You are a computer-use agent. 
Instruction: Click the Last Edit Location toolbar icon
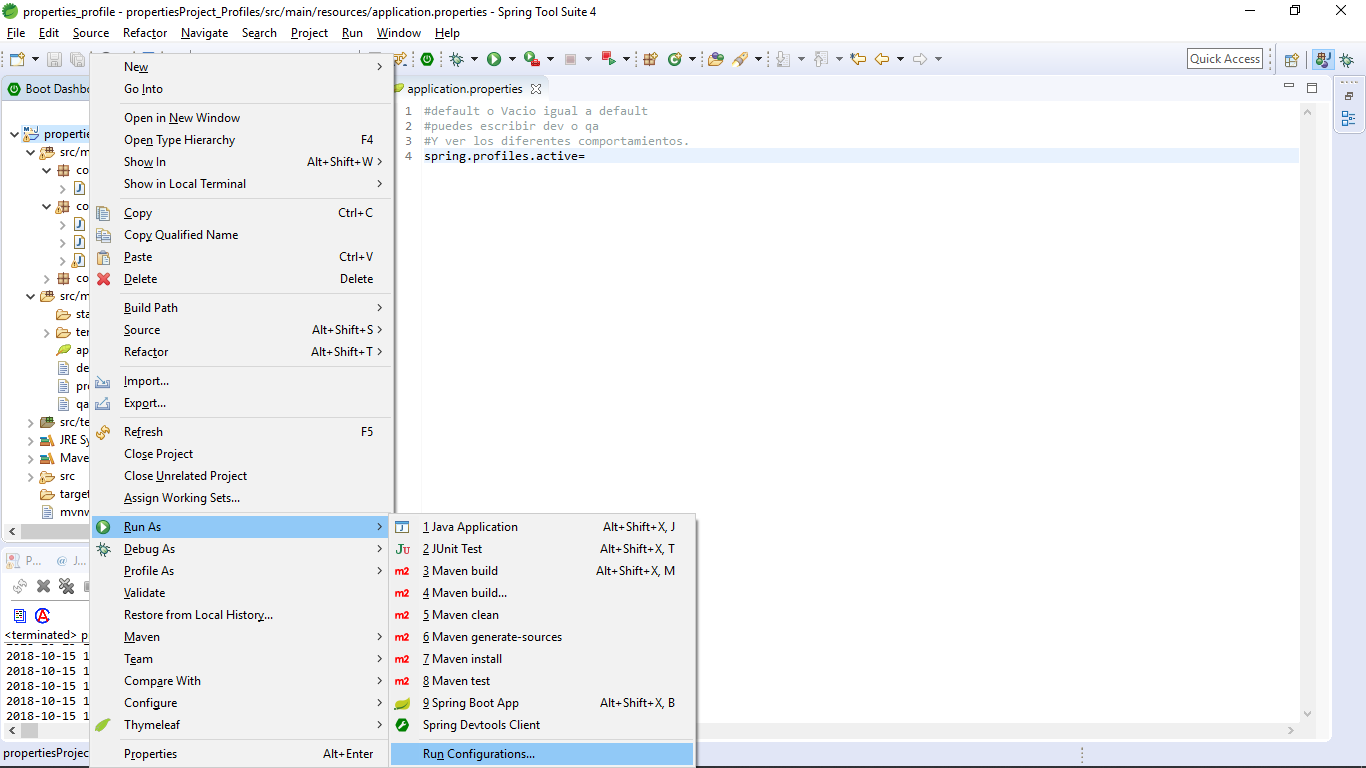point(858,59)
